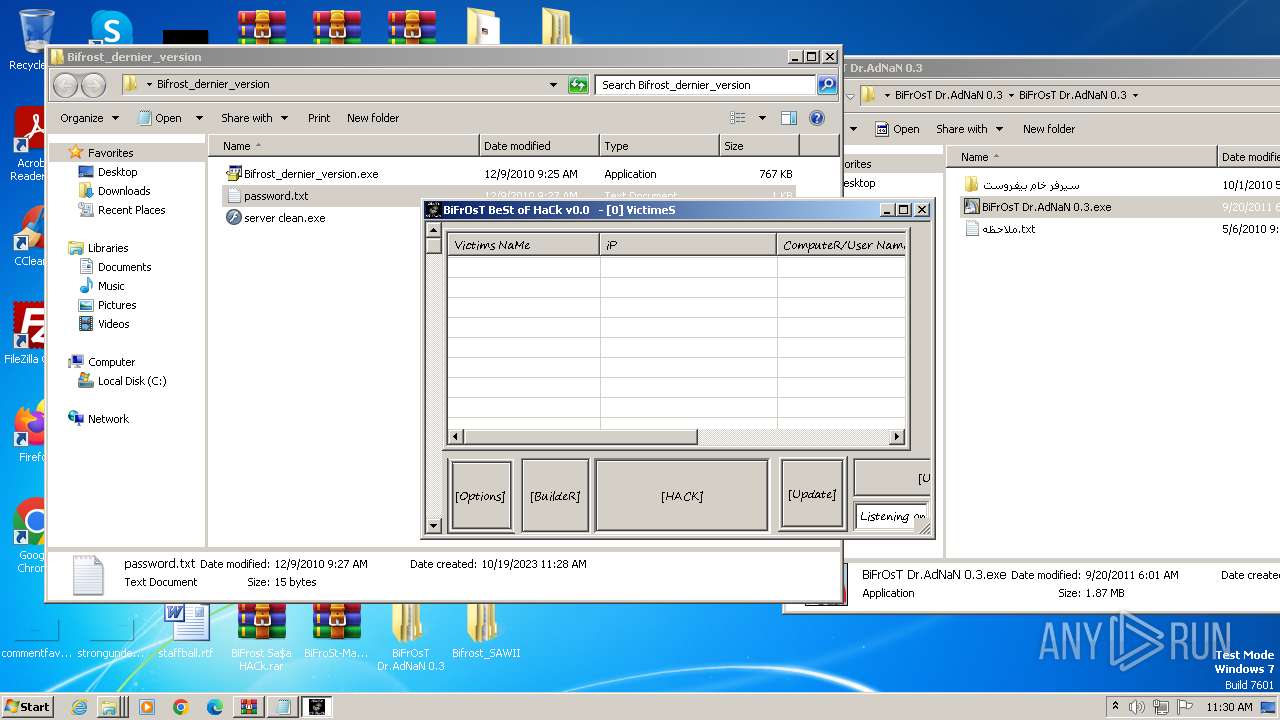
Task: Sort by Size column header
Action: [759, 146]
